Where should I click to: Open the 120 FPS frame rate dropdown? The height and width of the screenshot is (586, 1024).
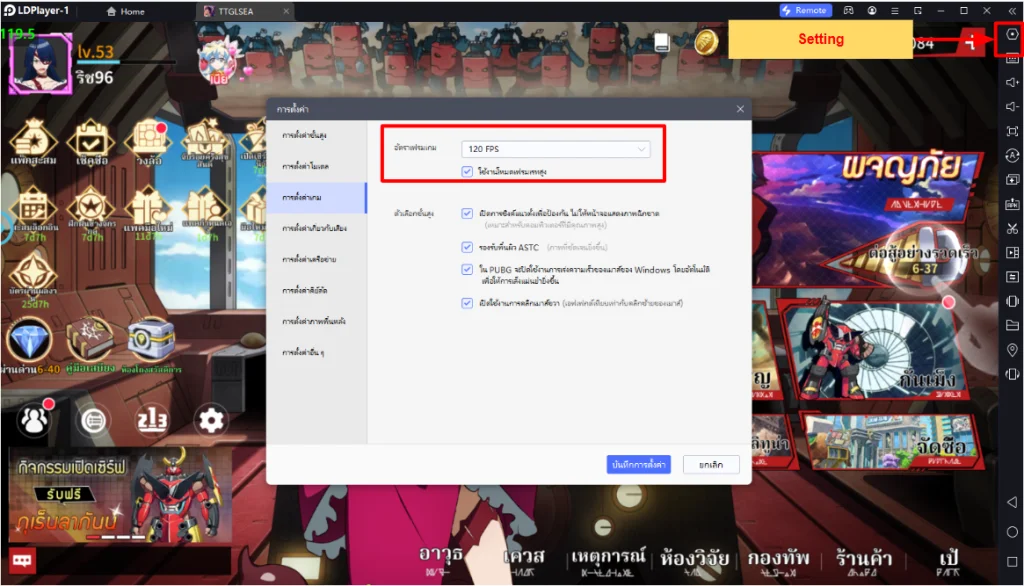click(x=555, y=149)
